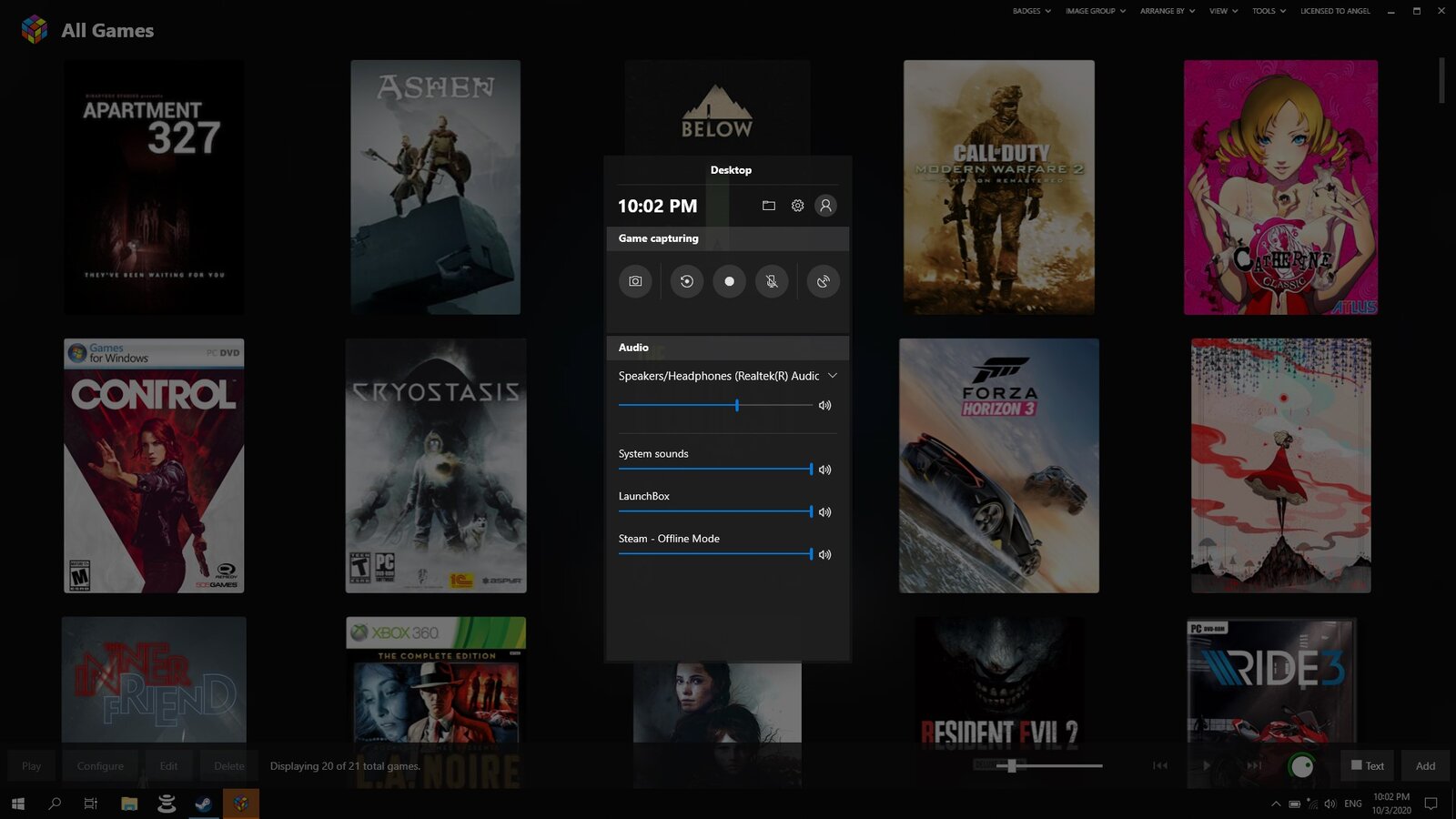1456x819 pixels.
Task: Click the games list vertical scrollbar
Action: pyautogui.click(x=1441, y=80)
